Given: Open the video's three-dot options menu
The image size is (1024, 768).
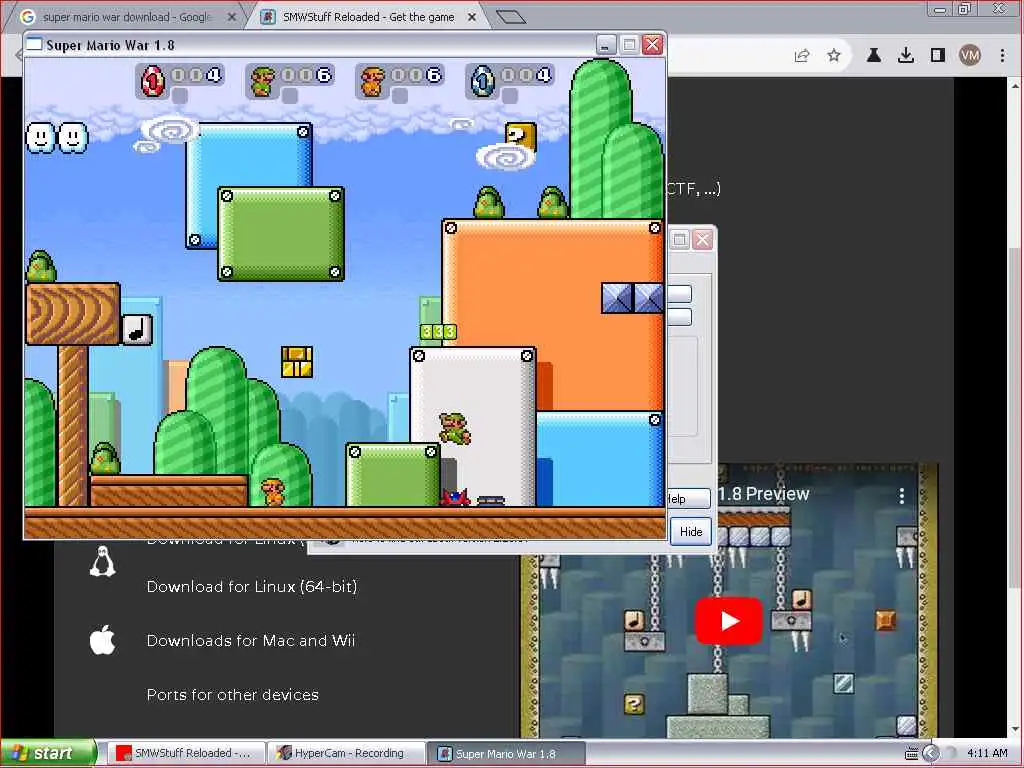Looking at the screenshot, I should click(902, 496).
